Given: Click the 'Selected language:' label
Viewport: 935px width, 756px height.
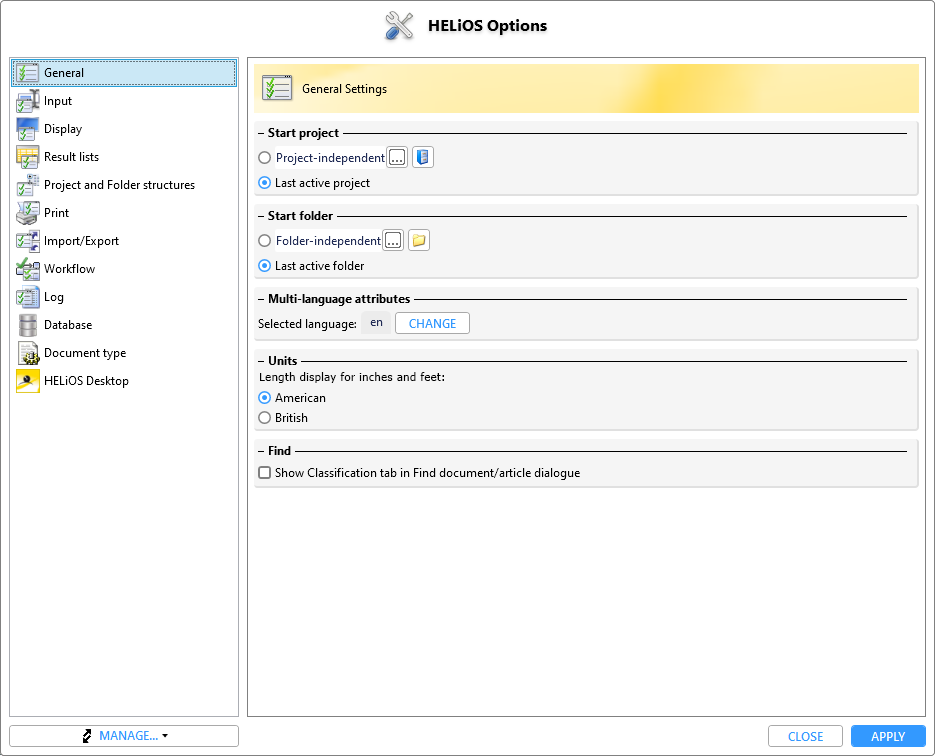Looking at the screenshot, I should pos(307,324).
